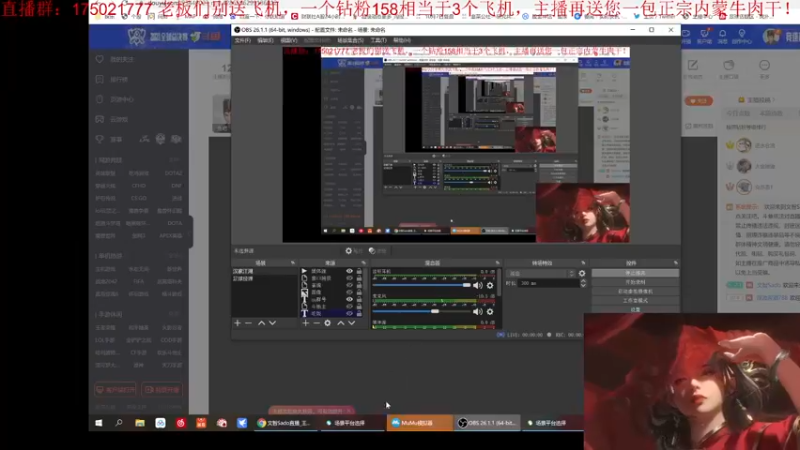Toggle lock of top source
Viewport: 800px width, 450px height.
point(359,271)
